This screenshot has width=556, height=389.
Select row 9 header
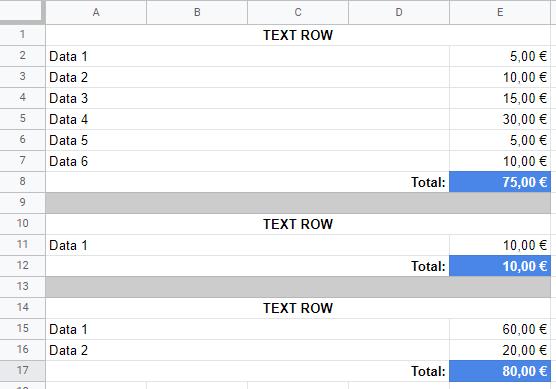click(x=22, y=203)
